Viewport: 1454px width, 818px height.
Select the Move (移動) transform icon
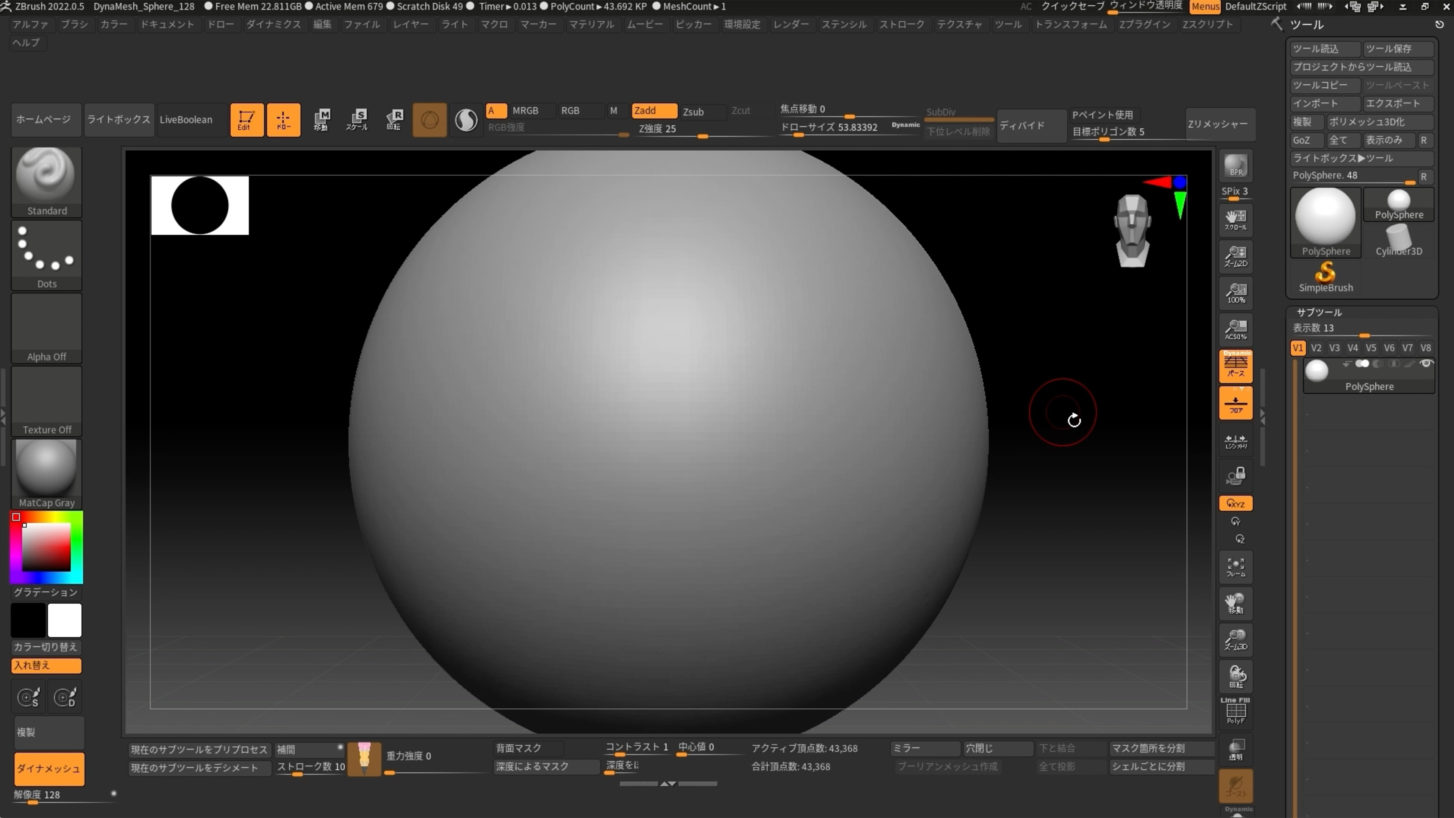[321, 120]
